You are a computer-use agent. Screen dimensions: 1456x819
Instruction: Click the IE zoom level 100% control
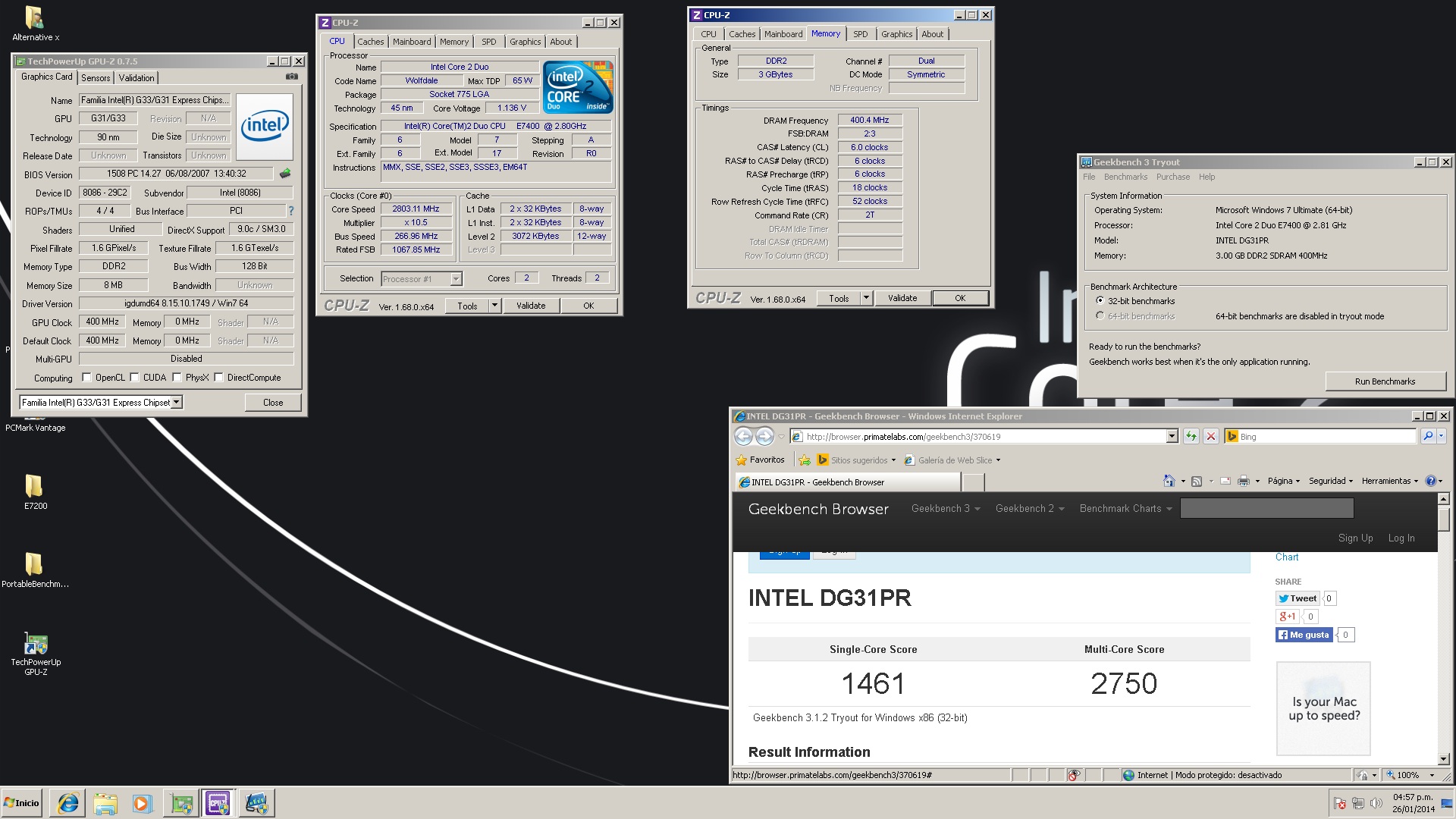[x=1410, y=775]
